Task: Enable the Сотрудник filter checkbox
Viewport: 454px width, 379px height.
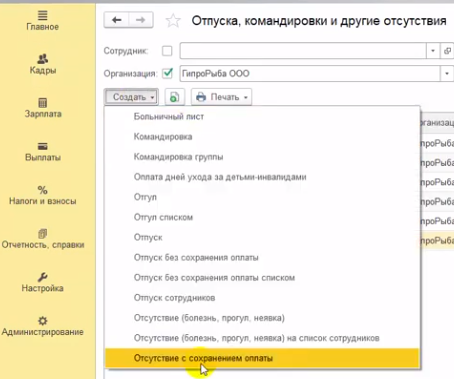Action: click(x=167, y=51)
